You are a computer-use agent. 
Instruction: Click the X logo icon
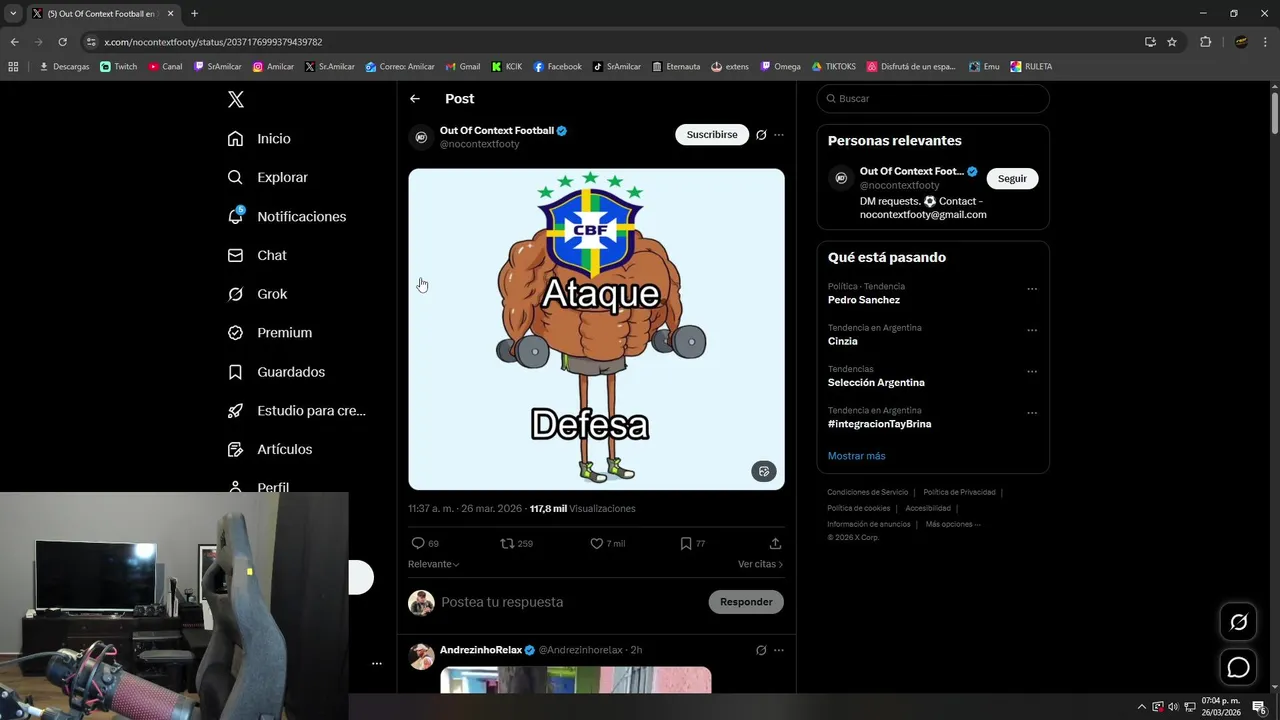click(236, 99)
